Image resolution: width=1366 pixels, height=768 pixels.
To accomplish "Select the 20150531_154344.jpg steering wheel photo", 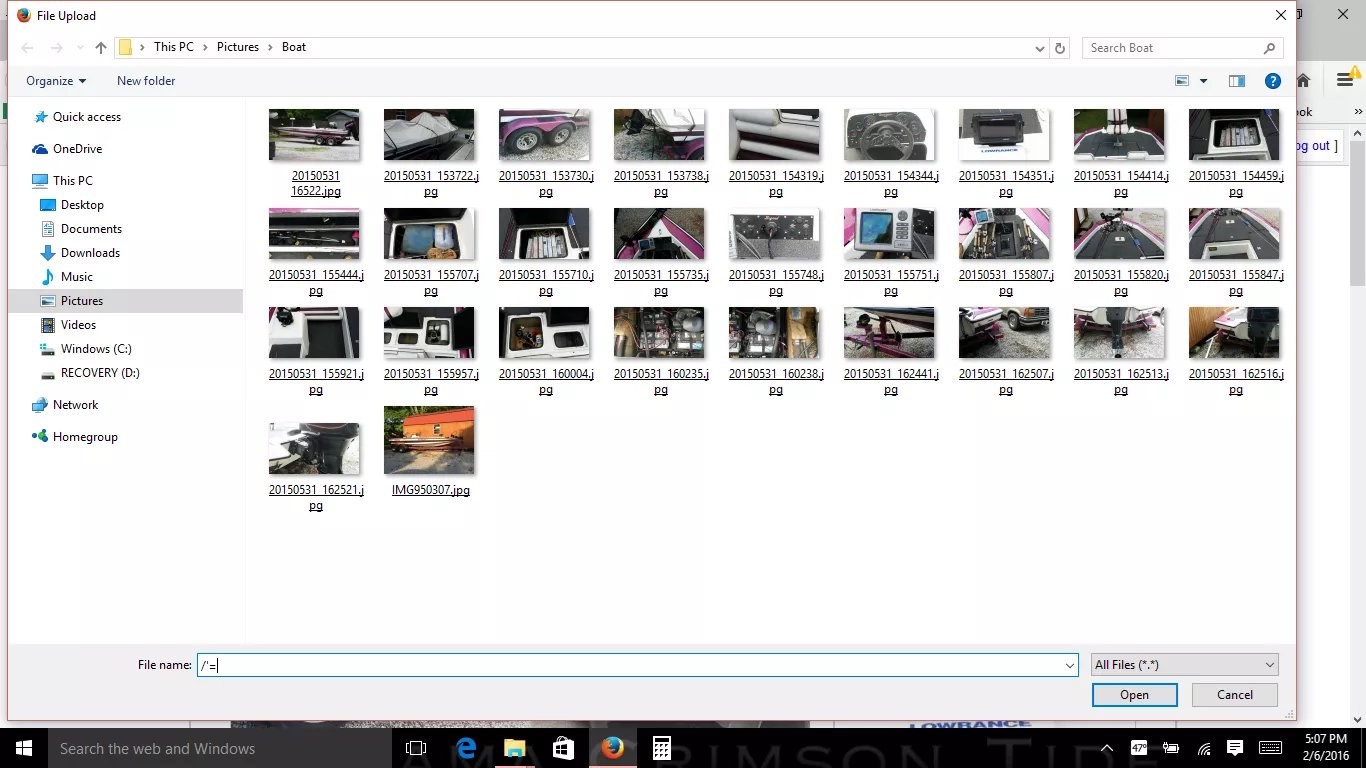I will (x=889, y=136).
